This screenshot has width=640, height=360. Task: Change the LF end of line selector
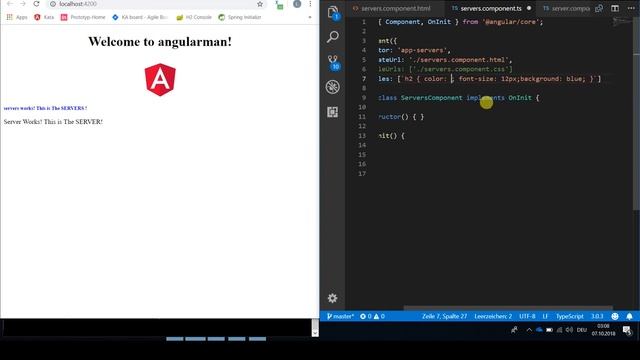(545, 316)
